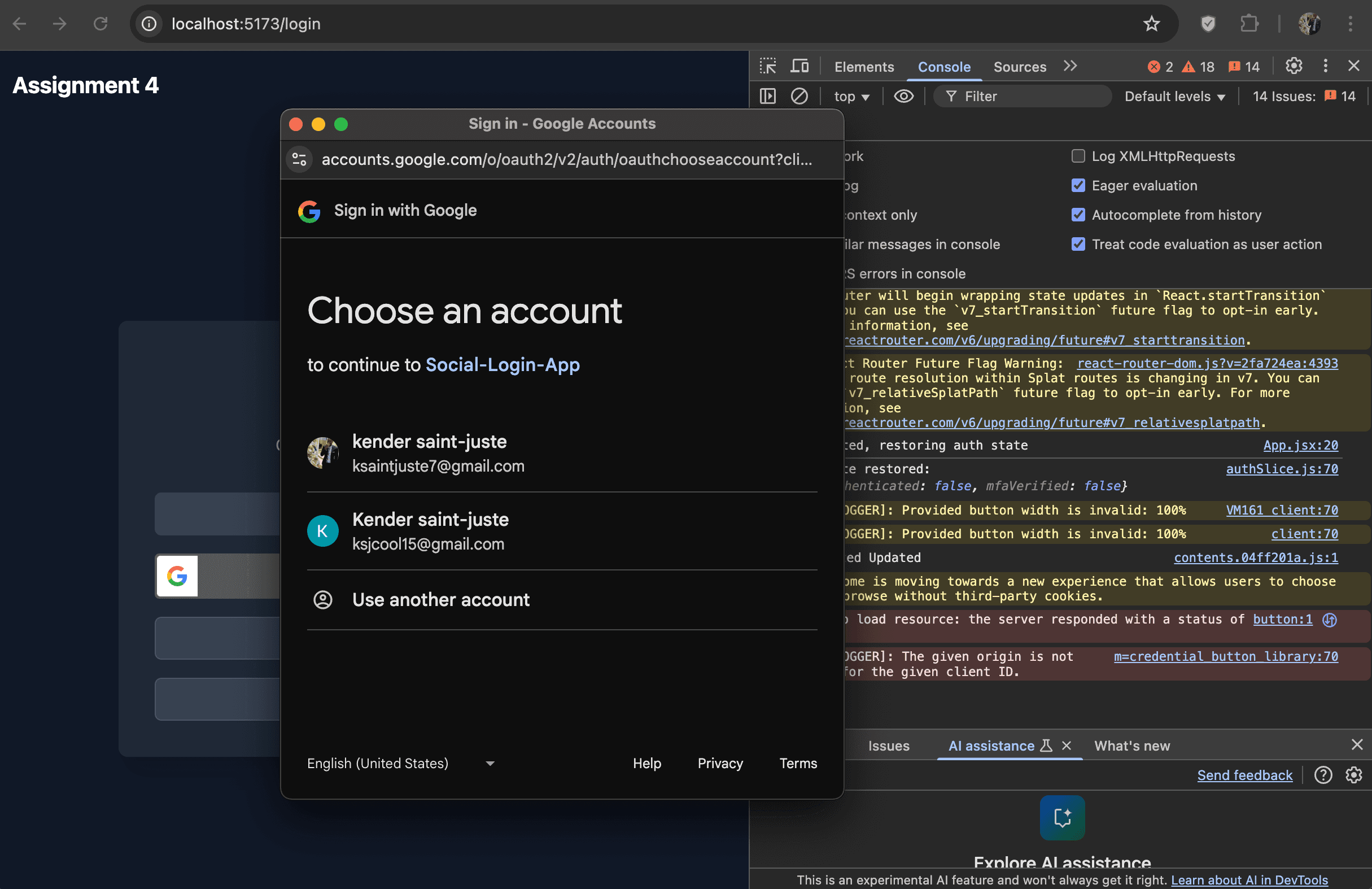Open the What's new drawer tab
Screen dimensions: 1372x889
(x=1131, y=746)
